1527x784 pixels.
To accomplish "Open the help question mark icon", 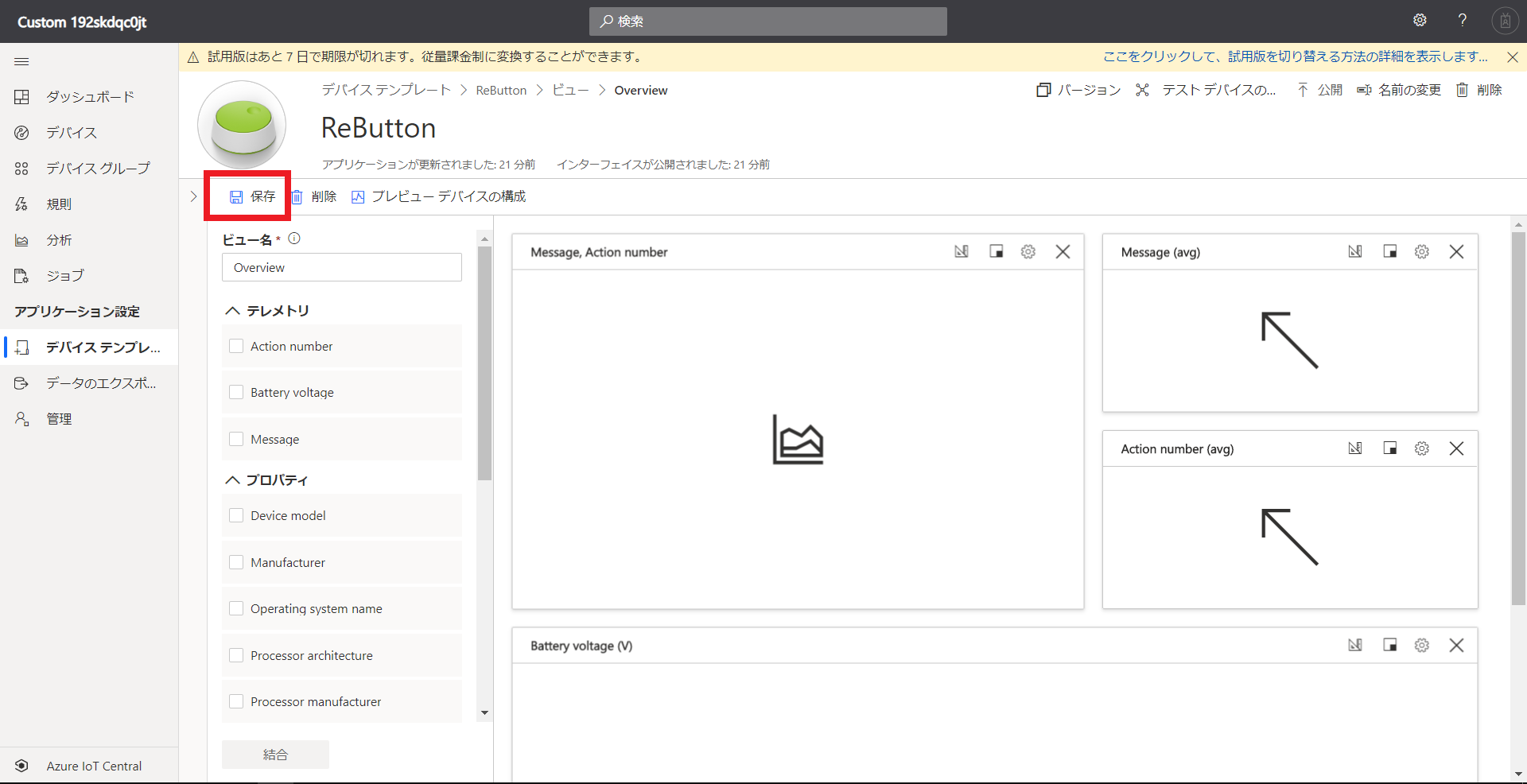I will (x=1462, y=21).
